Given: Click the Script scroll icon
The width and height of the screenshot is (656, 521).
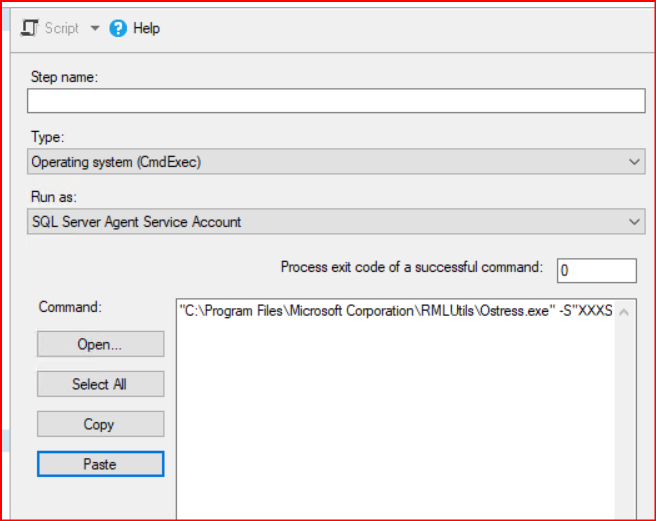Looking at the screenshot, I should click(29, 28).
